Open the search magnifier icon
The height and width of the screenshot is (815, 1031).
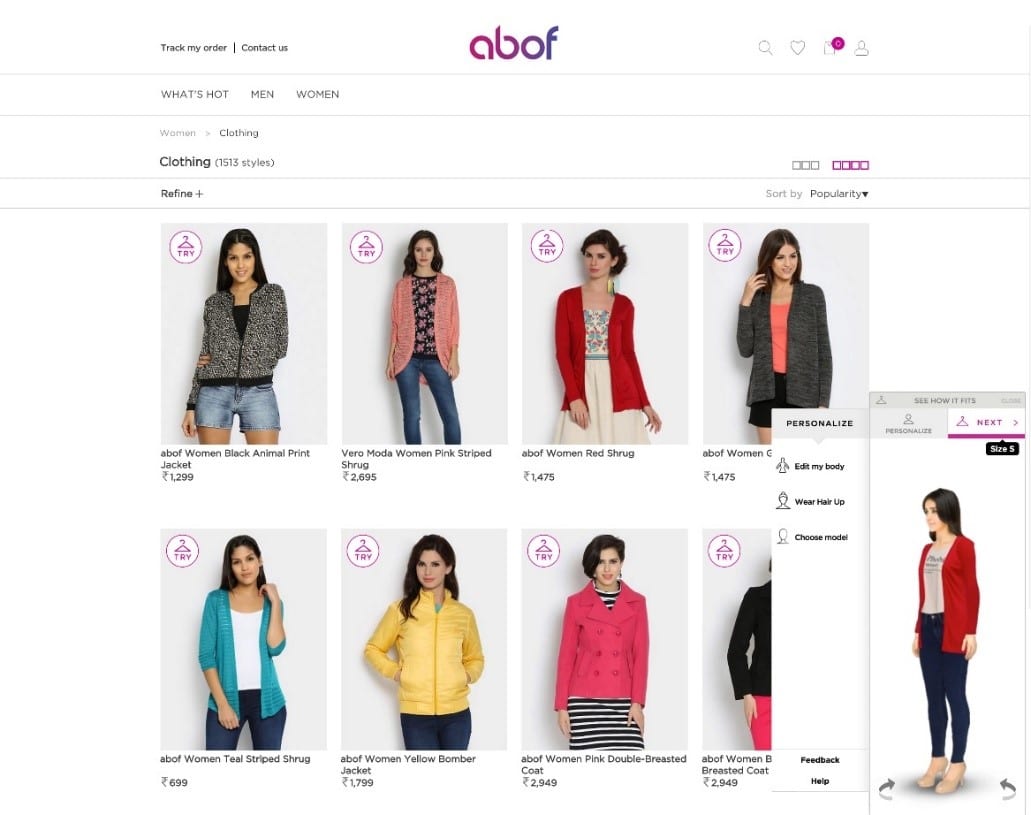point(765,48)
